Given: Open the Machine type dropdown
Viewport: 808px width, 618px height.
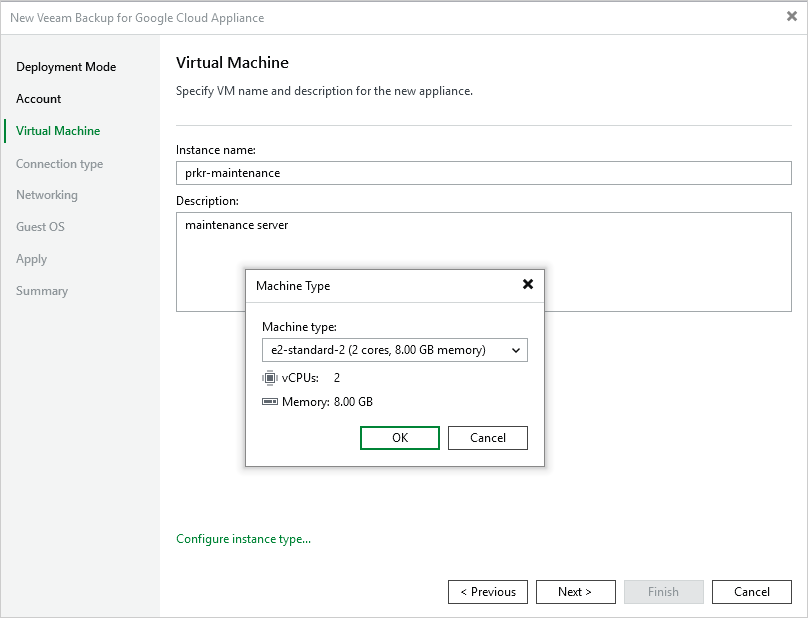Looking at the screenshot, I should click(x=395, y=350).
